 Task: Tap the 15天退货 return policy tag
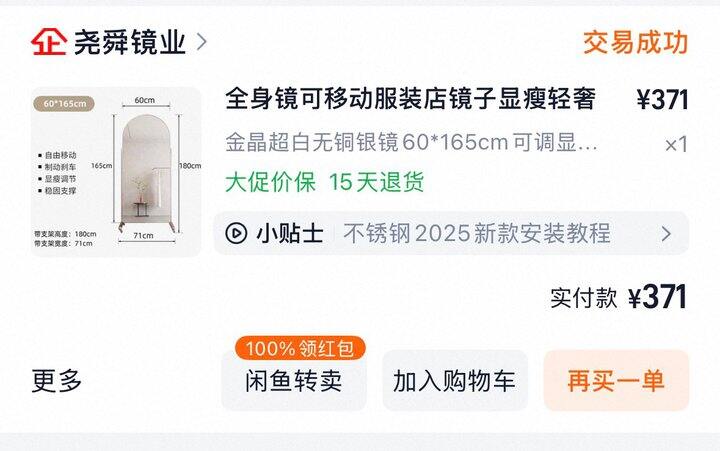click(377, 182)
